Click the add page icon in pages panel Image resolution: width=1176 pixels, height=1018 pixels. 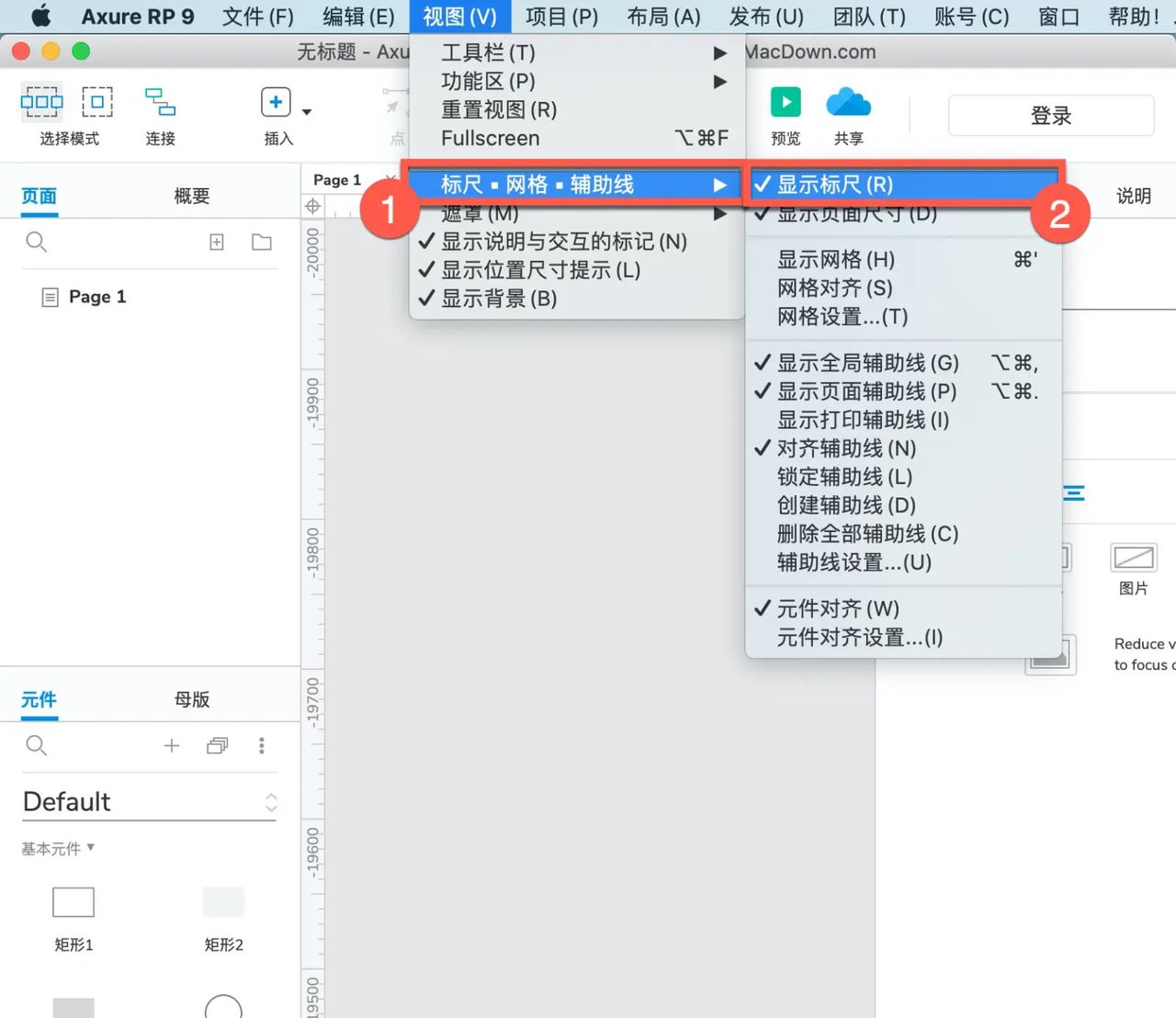click(217, 242)
